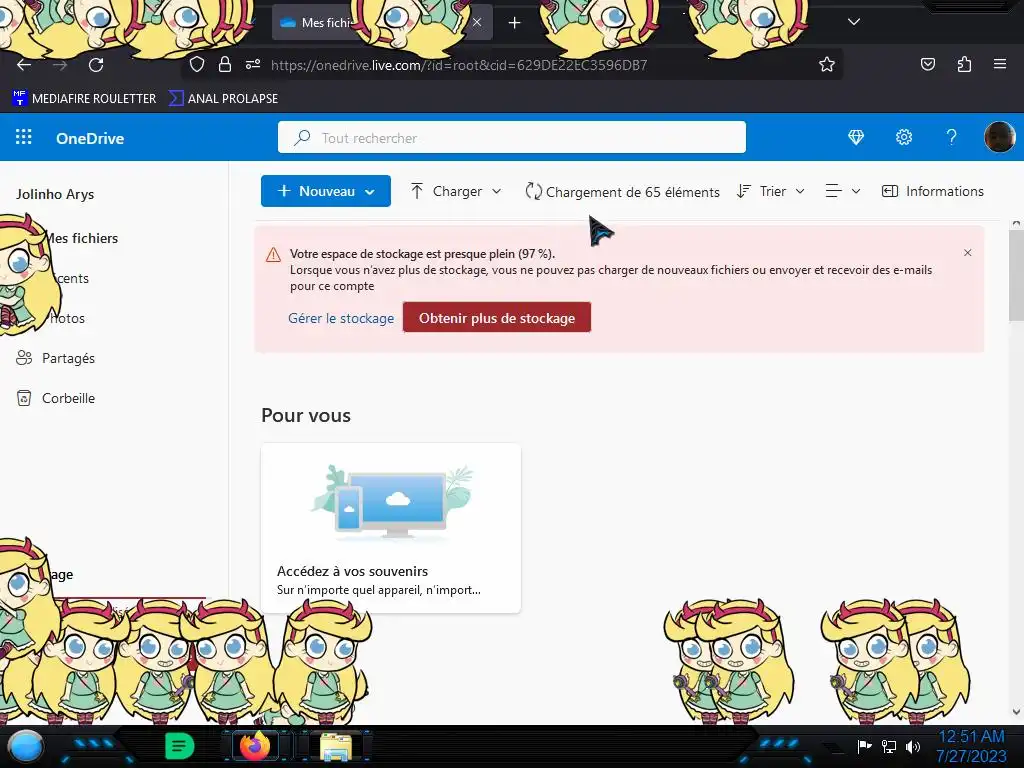Open the premium diamond icon
This screenshot has width=1024, height=768.
point(856,137)
